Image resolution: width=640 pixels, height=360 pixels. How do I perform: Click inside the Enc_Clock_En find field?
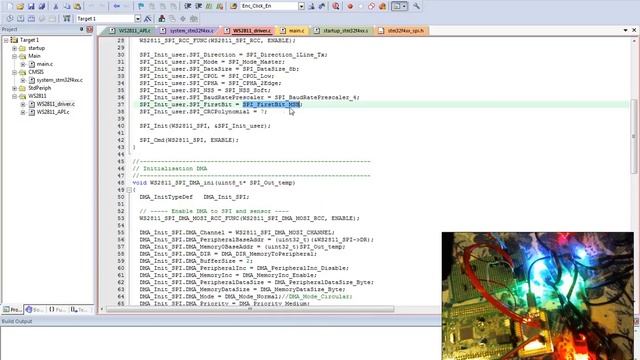pos(269,6)
